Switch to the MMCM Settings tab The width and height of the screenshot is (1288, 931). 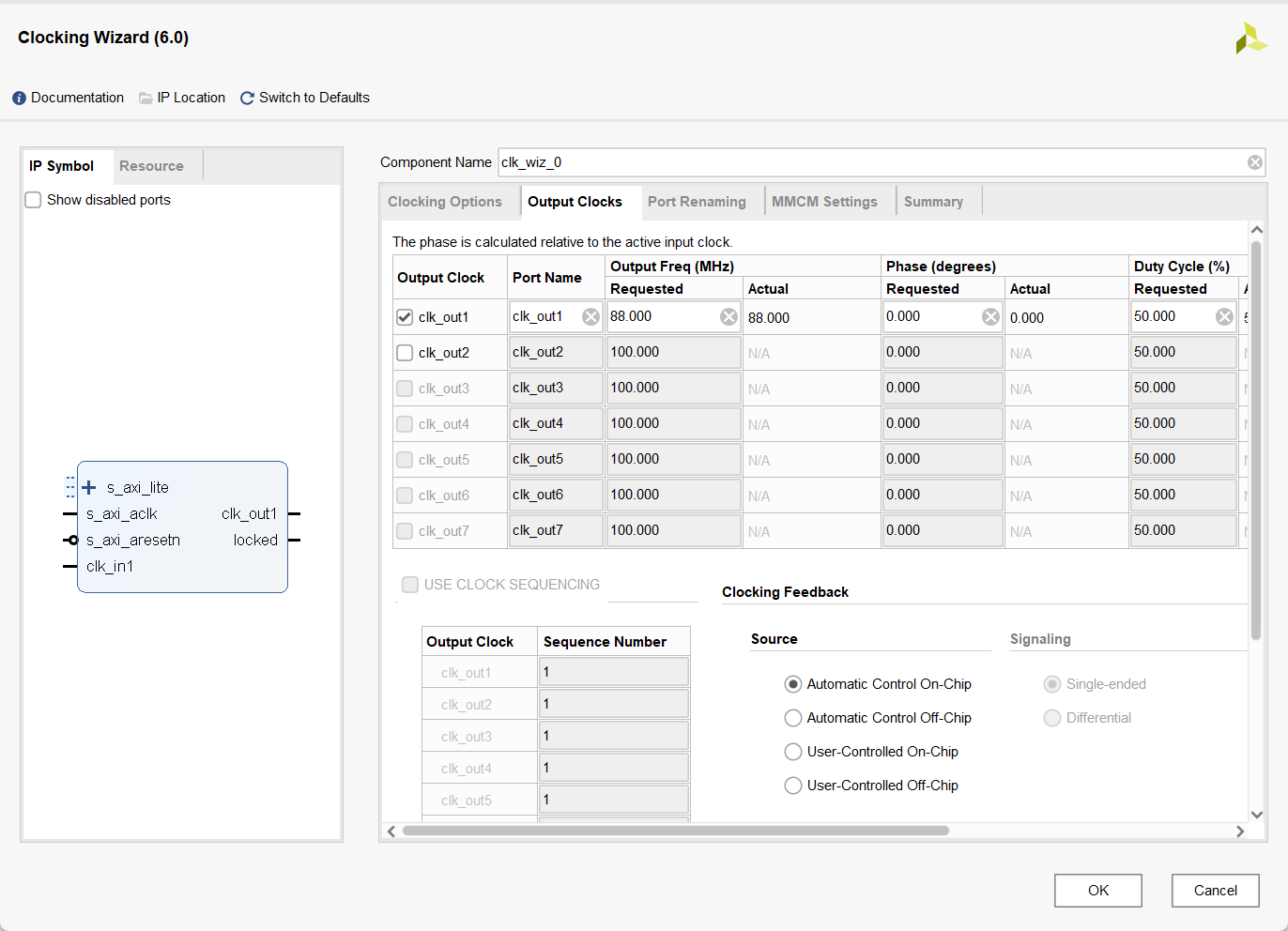pyautogui.click(x=824, y=202)
